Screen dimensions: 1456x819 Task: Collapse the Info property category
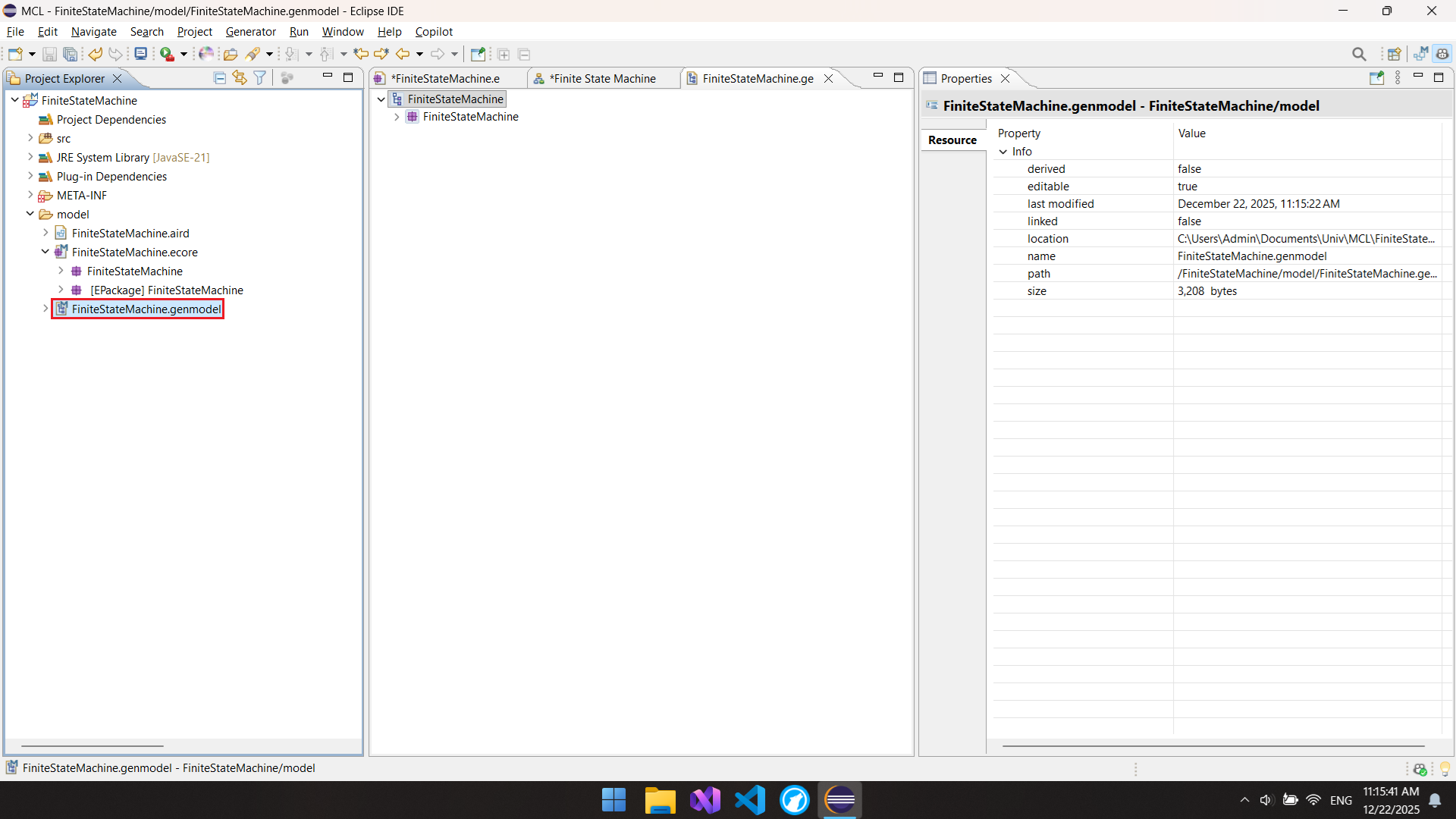pos(1003,152)
